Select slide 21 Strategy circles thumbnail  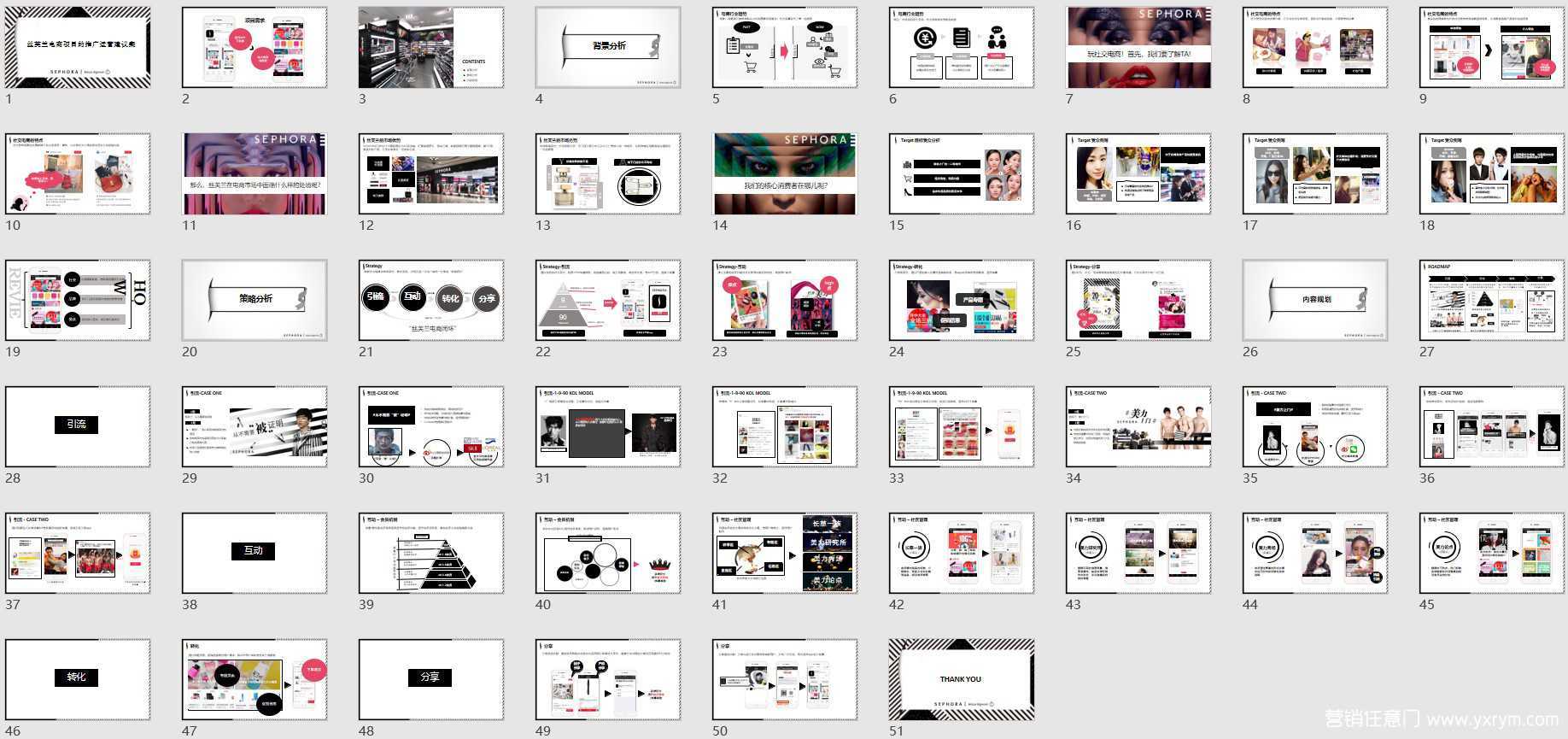click(x=431, y=300)
